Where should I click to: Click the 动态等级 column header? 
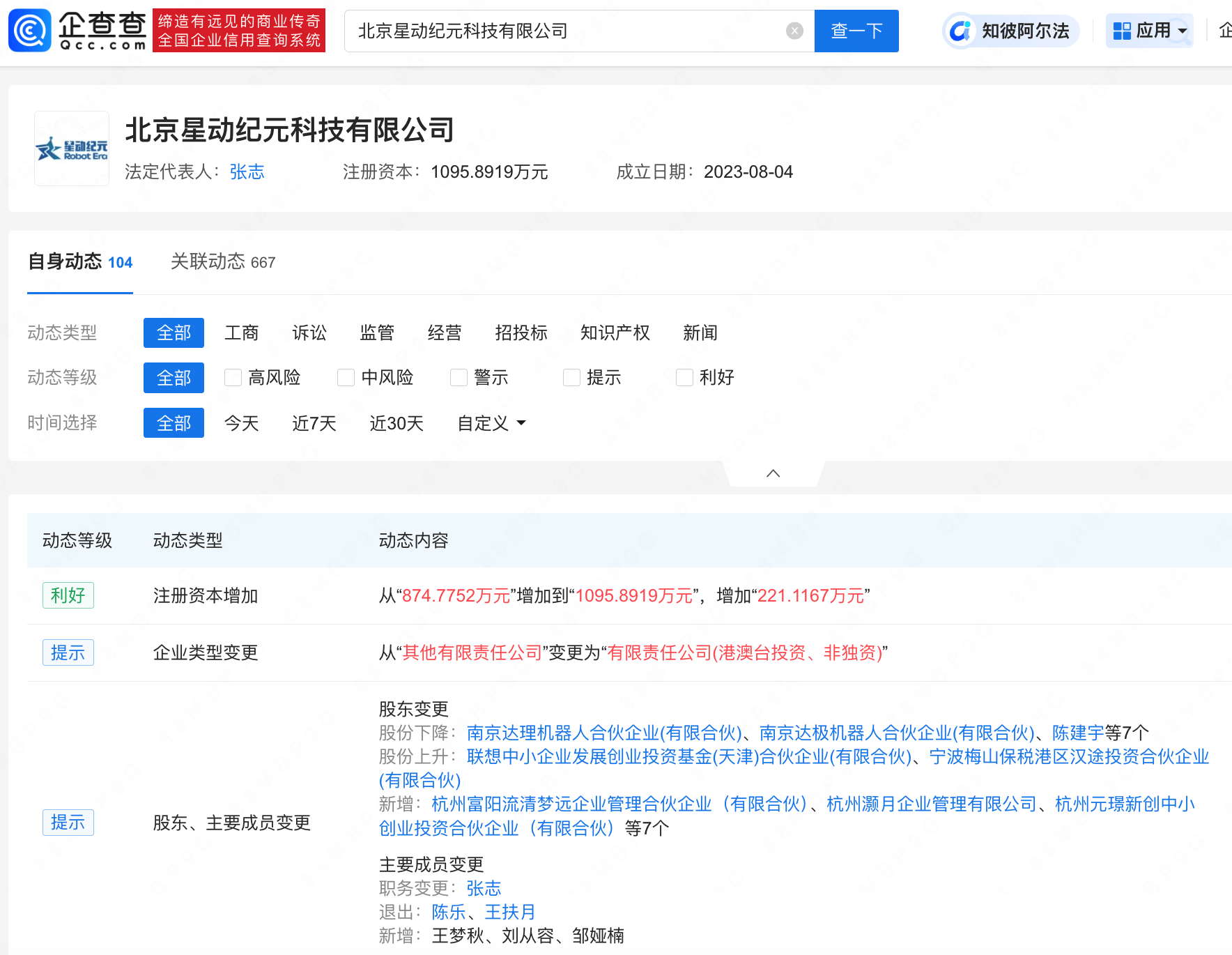(77, 540)
